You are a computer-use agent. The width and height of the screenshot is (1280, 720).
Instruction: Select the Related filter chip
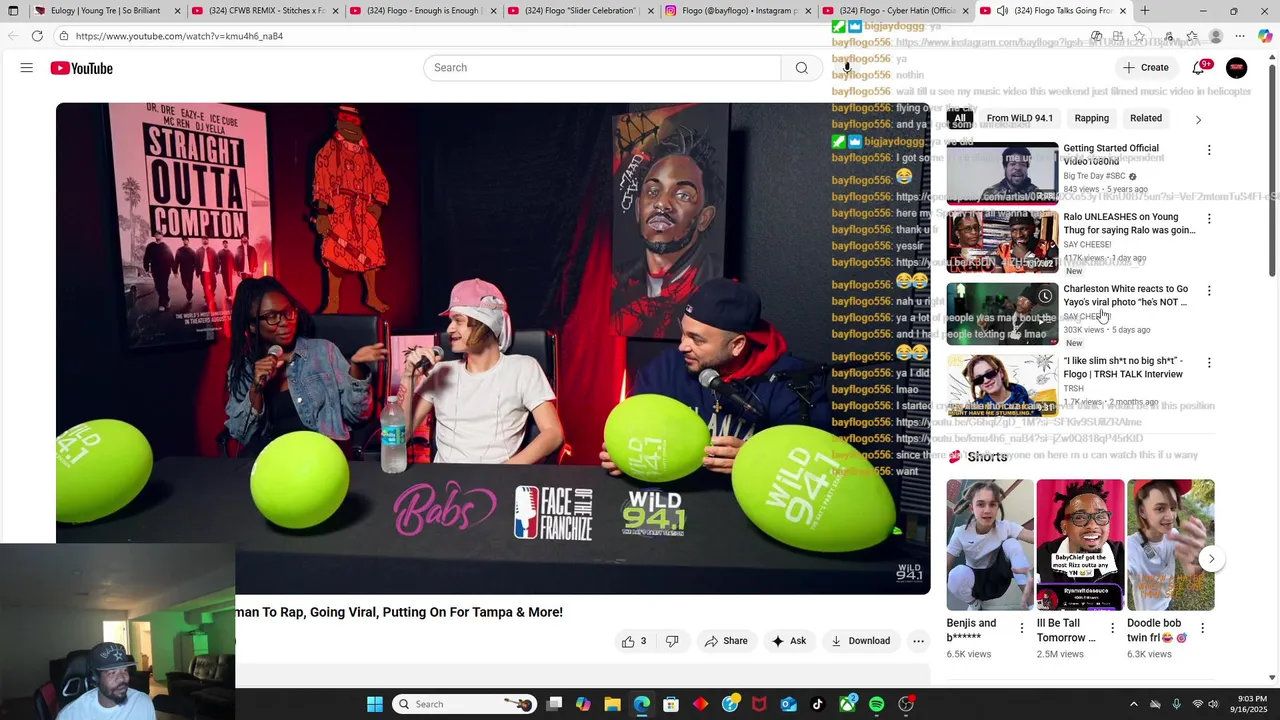pyautogui.click(x=1146, y=118)
